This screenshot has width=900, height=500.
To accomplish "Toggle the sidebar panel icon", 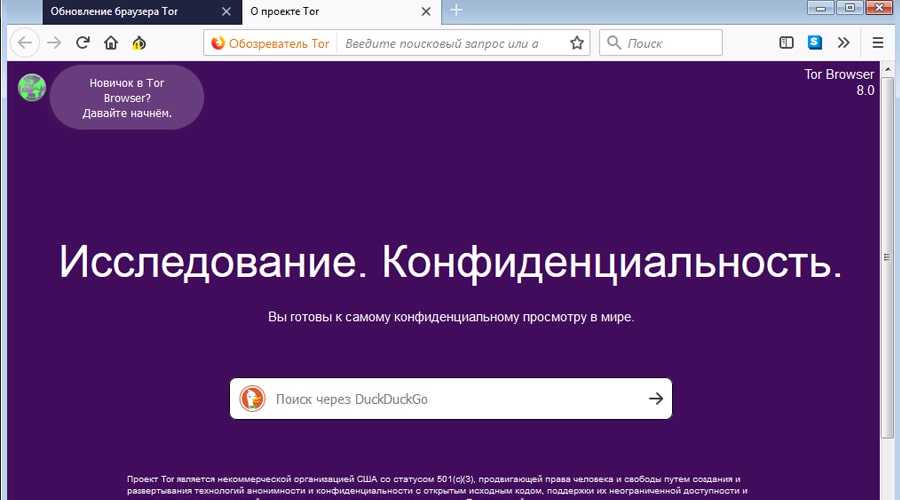I will (x=787, y=43).
